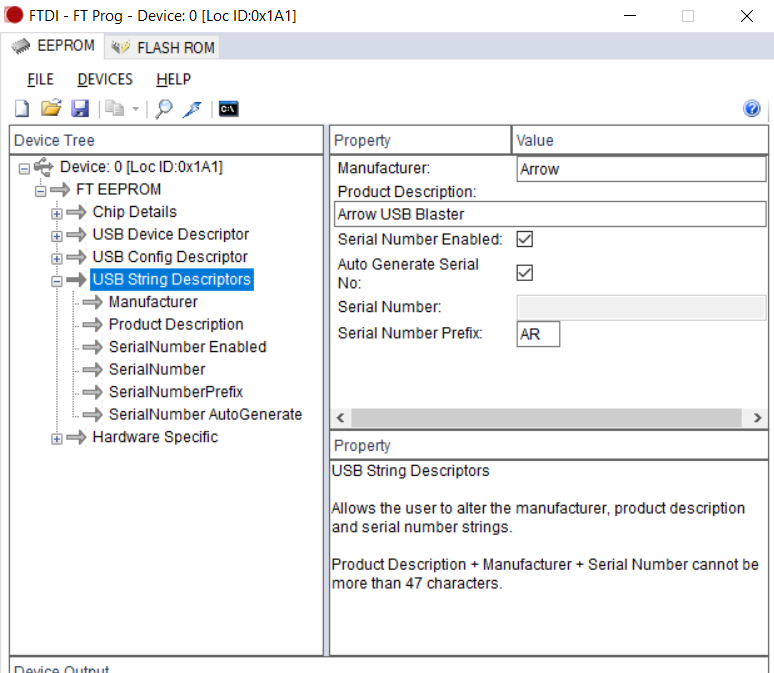Screen dimensions: 774x673
Task: Click arrow icon beside USB String Descriptors
Action: point(76,279)
